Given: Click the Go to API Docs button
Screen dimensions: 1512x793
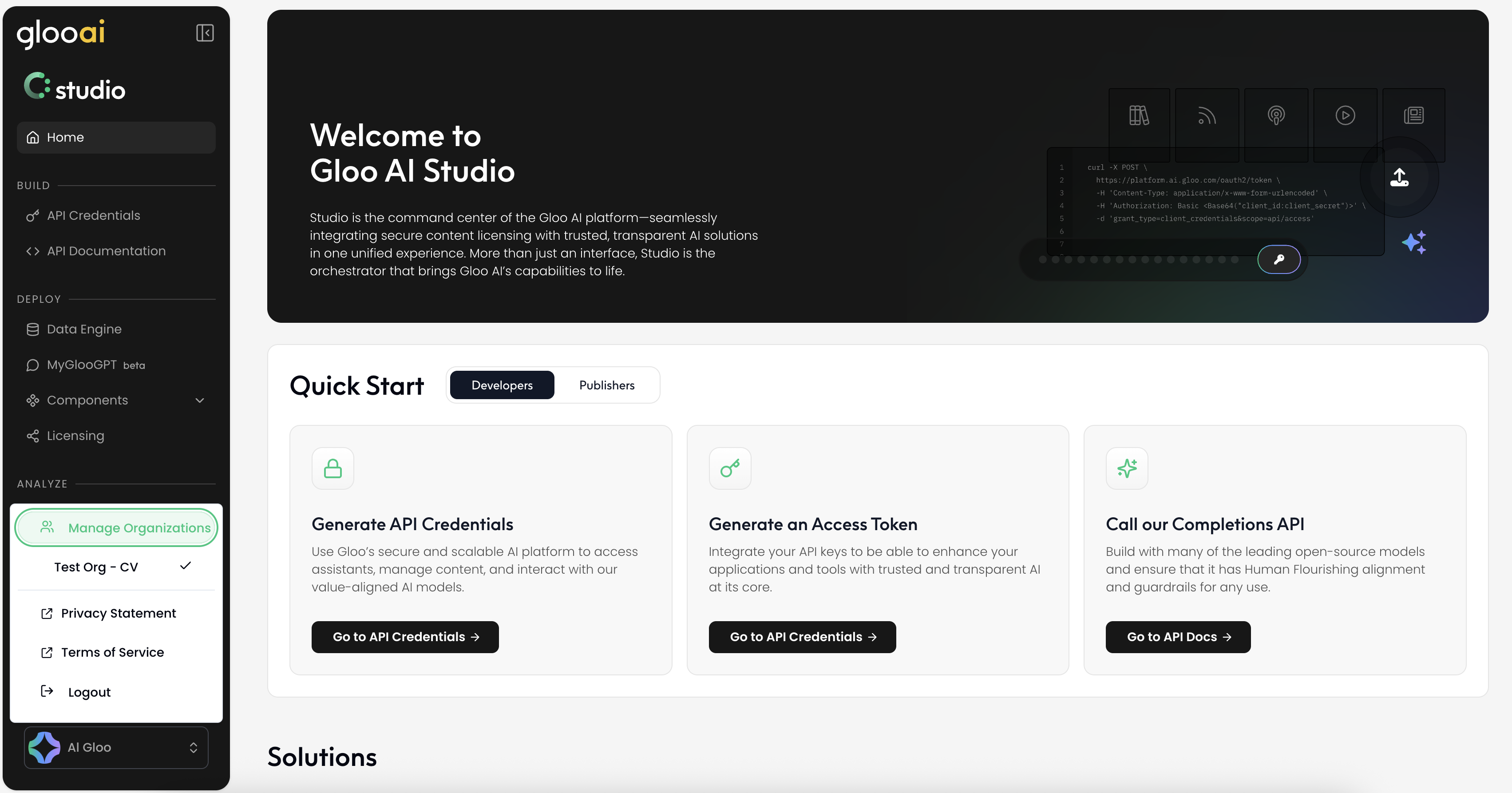Looking at the screenshot, I should click(1178, 638).
